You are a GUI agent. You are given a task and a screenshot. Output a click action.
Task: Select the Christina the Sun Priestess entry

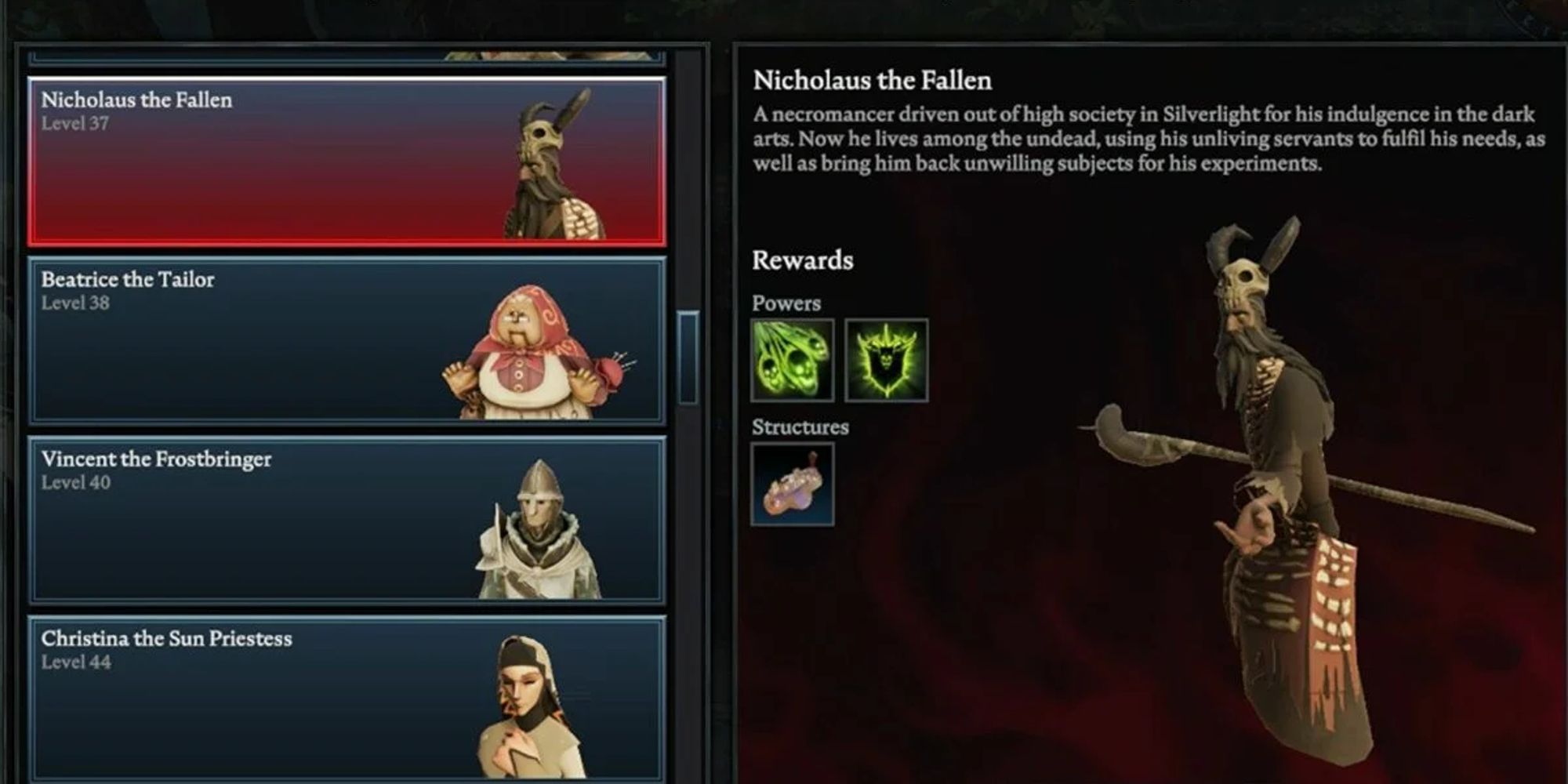click(347, 699)
